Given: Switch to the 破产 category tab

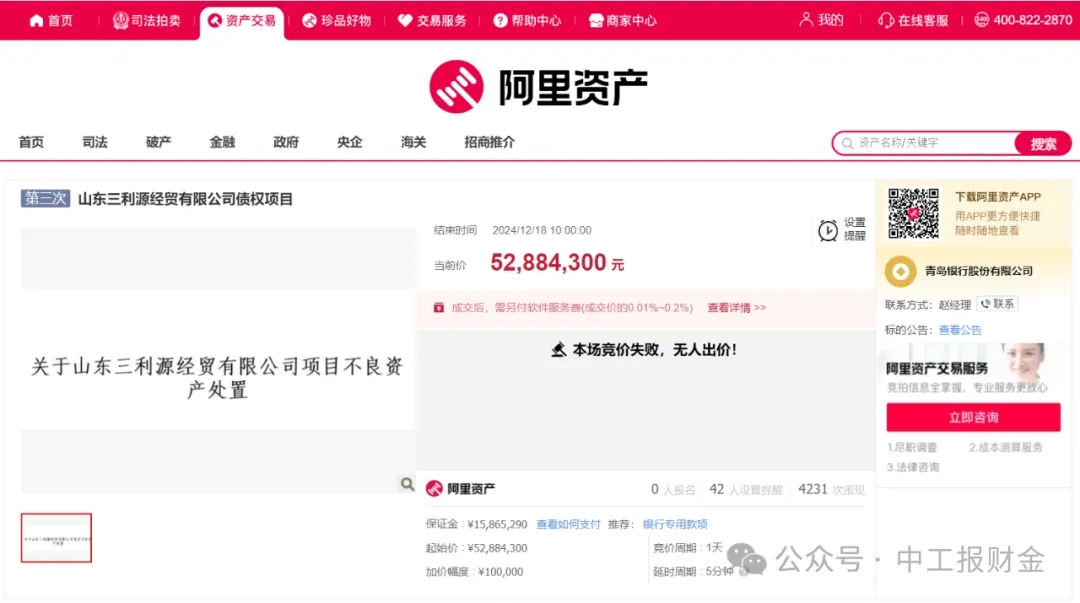Looking at the screenshot, I should (157, 142).
